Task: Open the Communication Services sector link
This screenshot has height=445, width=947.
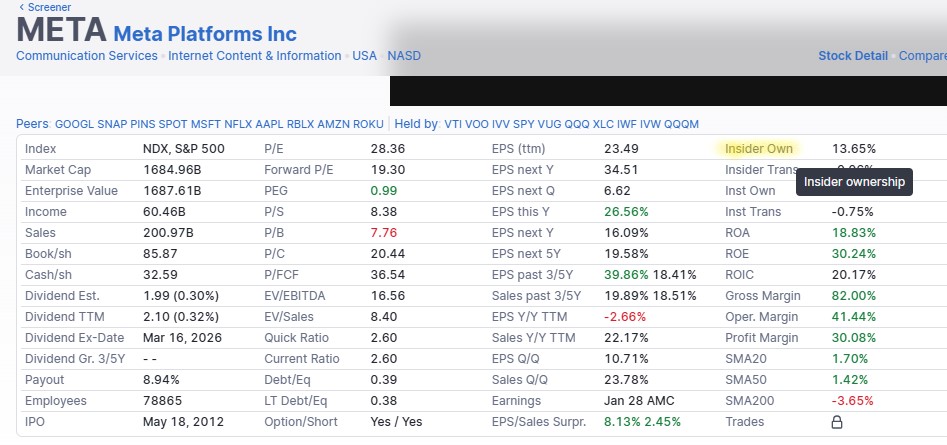Action: pyautogui.click(x=87, y=56)
